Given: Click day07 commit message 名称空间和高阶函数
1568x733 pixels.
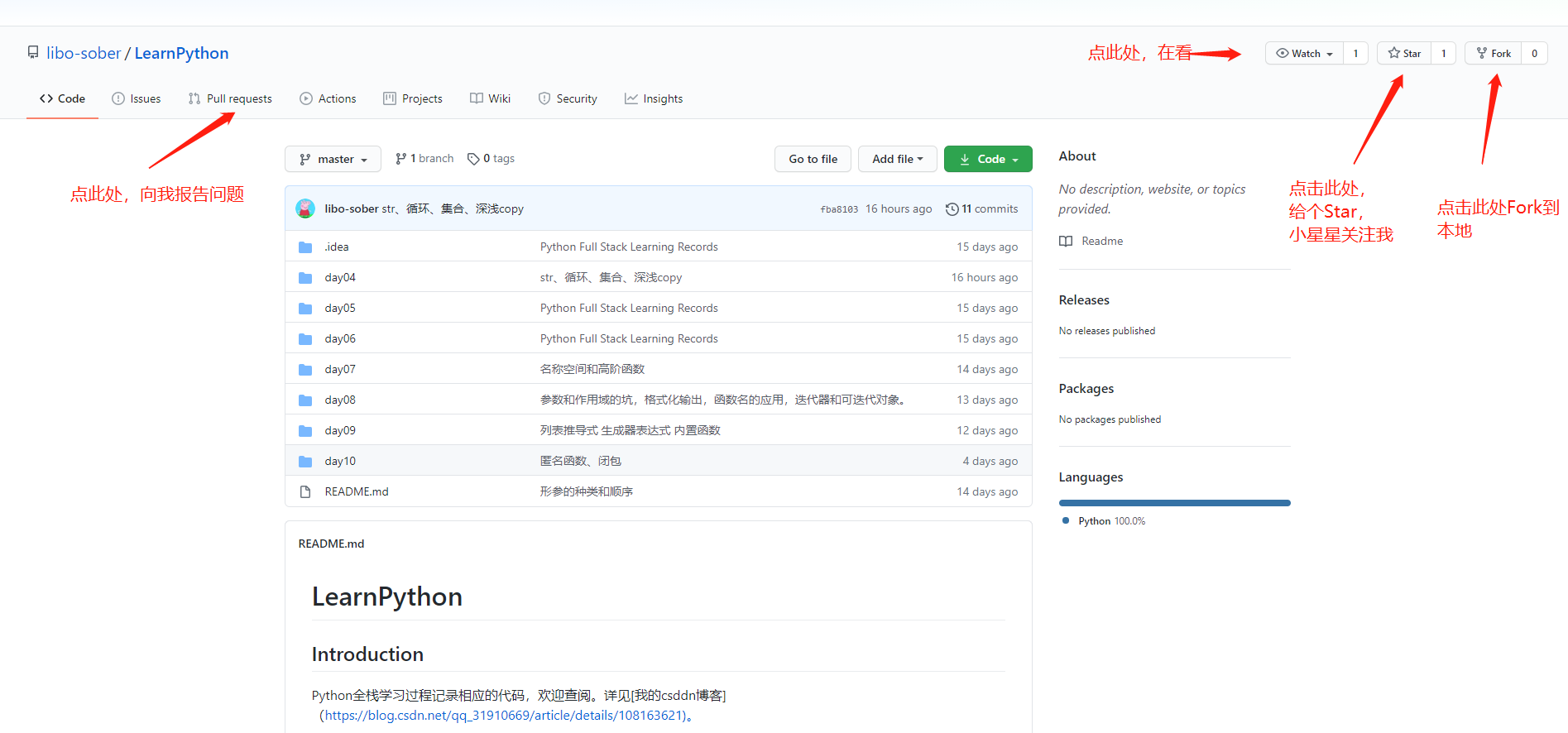Looking at the screenshot, I should pyautogui.click(x=592, y=370).
